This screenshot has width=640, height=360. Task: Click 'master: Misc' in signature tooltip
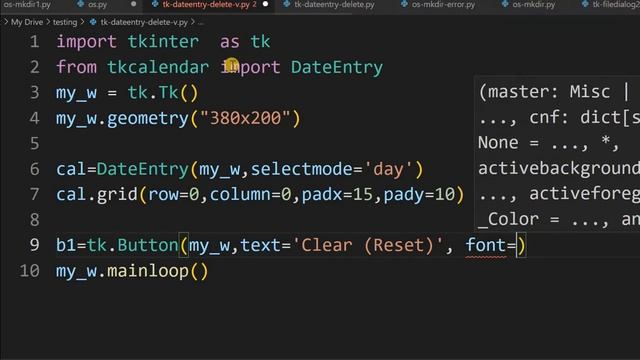click(549, 92)
